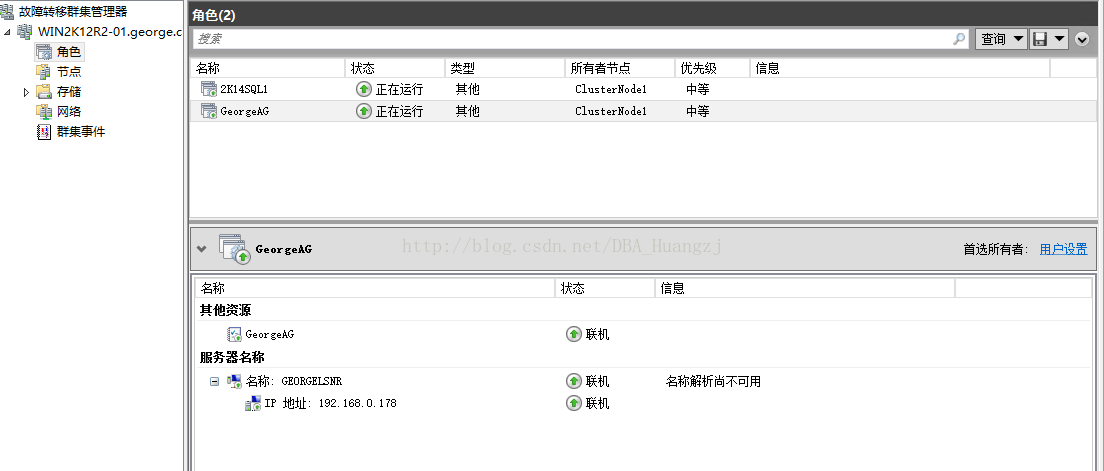Collapse the GEORGELSNR name resource
The height and width of the screenshot is (471, 1104).
[x=215, y=382]
